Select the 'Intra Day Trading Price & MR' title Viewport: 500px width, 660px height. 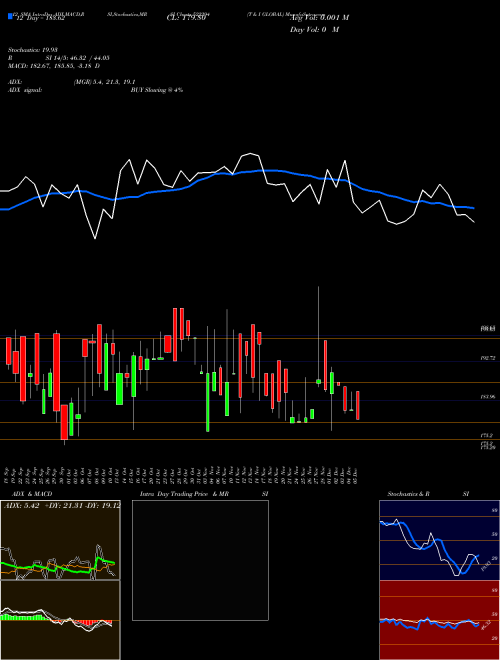tap(184, 494)
